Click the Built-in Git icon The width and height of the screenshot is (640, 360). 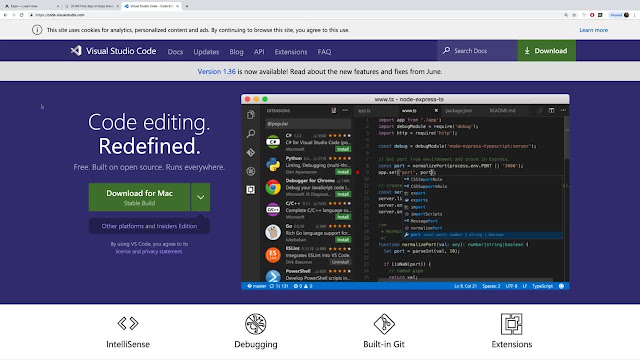(384, 324)
